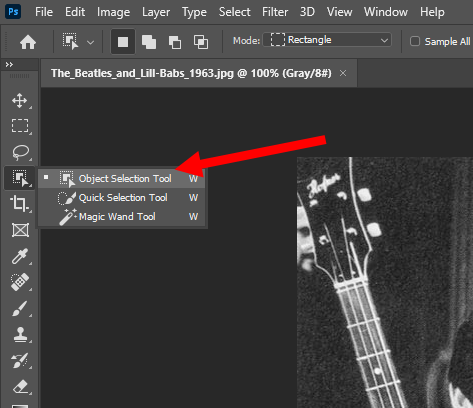This screenshot has width=473, height=408.
Task: Select the Move tool
Action: click(20, 100)
